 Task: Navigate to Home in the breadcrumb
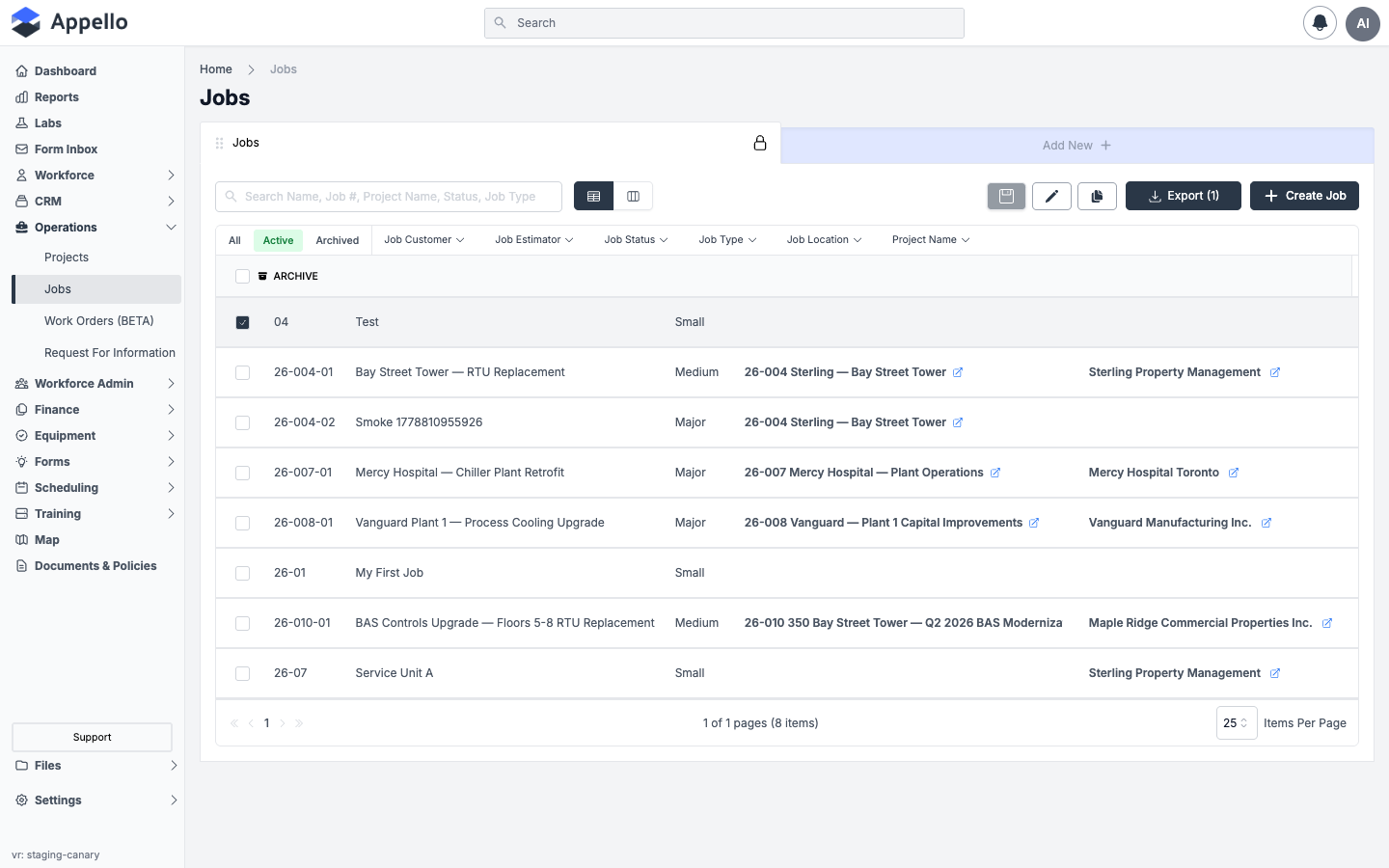pos(216,69)
